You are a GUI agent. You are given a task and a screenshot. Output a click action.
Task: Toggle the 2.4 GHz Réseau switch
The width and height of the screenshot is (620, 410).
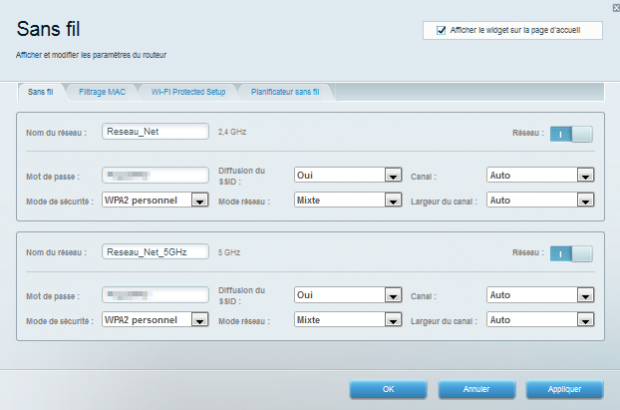(570, 133)
